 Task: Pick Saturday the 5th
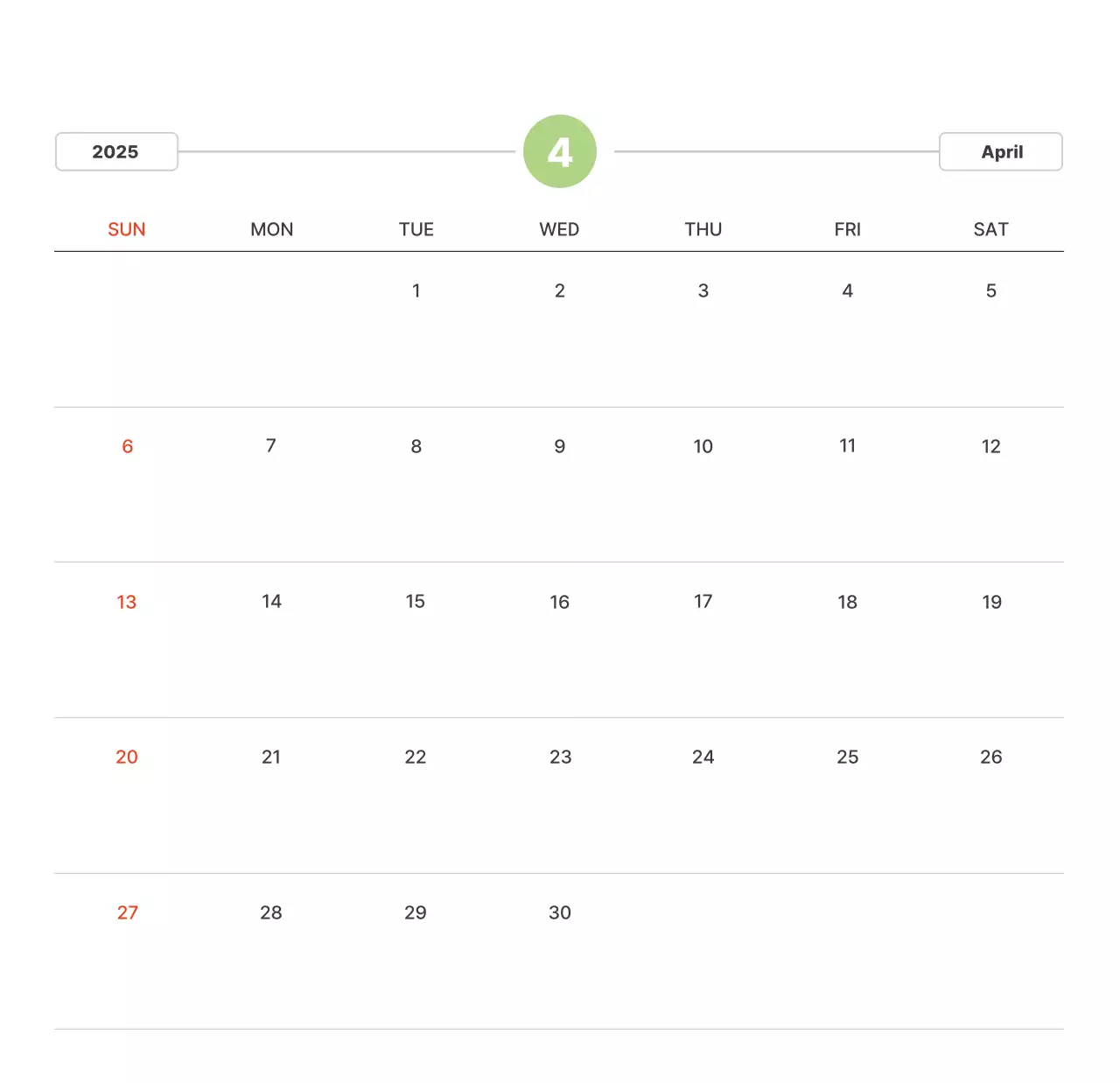click(x=990, y=290)
